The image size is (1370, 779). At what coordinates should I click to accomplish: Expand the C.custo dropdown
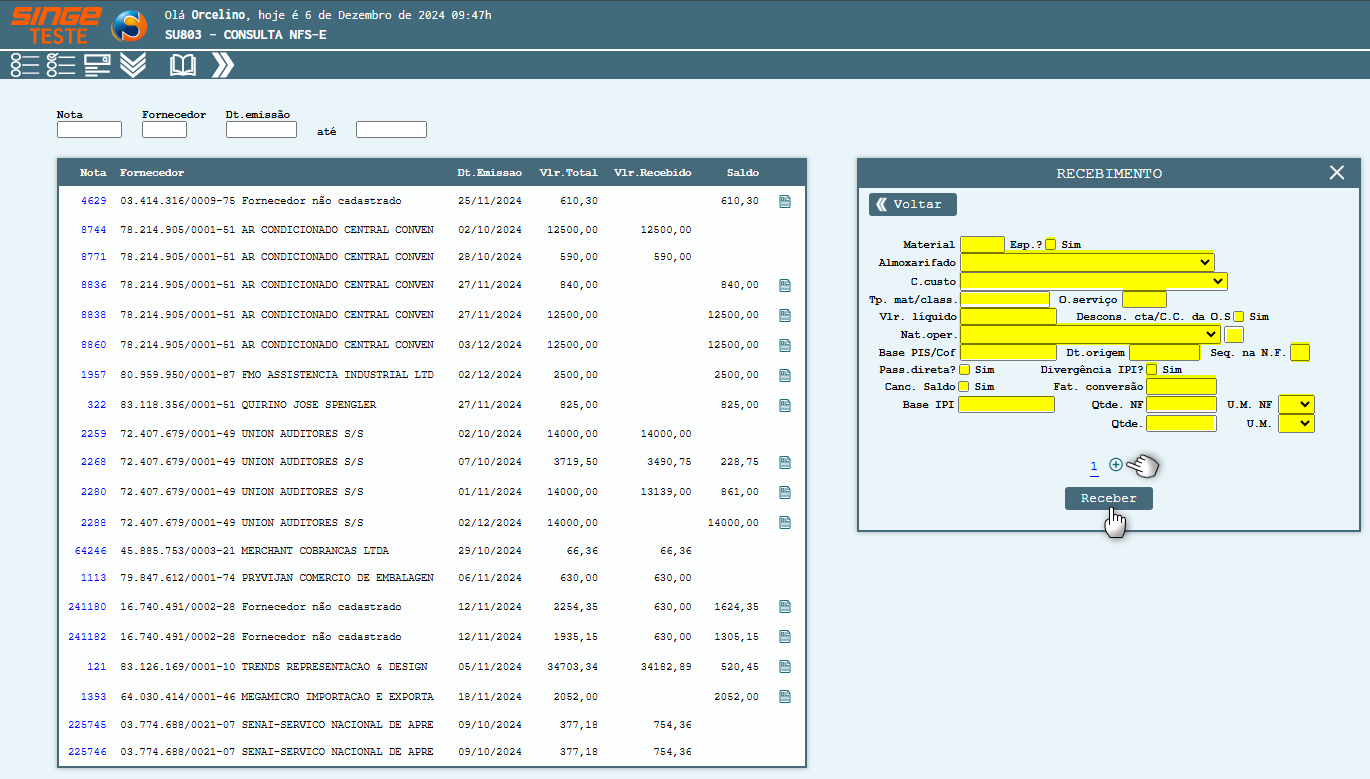click(x=1093, y=282)
